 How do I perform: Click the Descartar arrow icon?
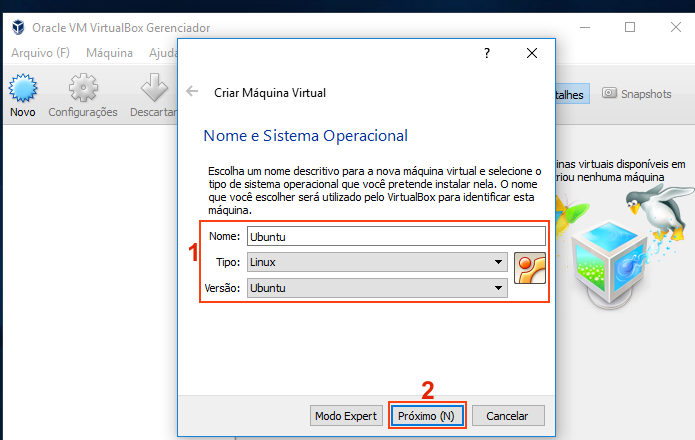154,87
